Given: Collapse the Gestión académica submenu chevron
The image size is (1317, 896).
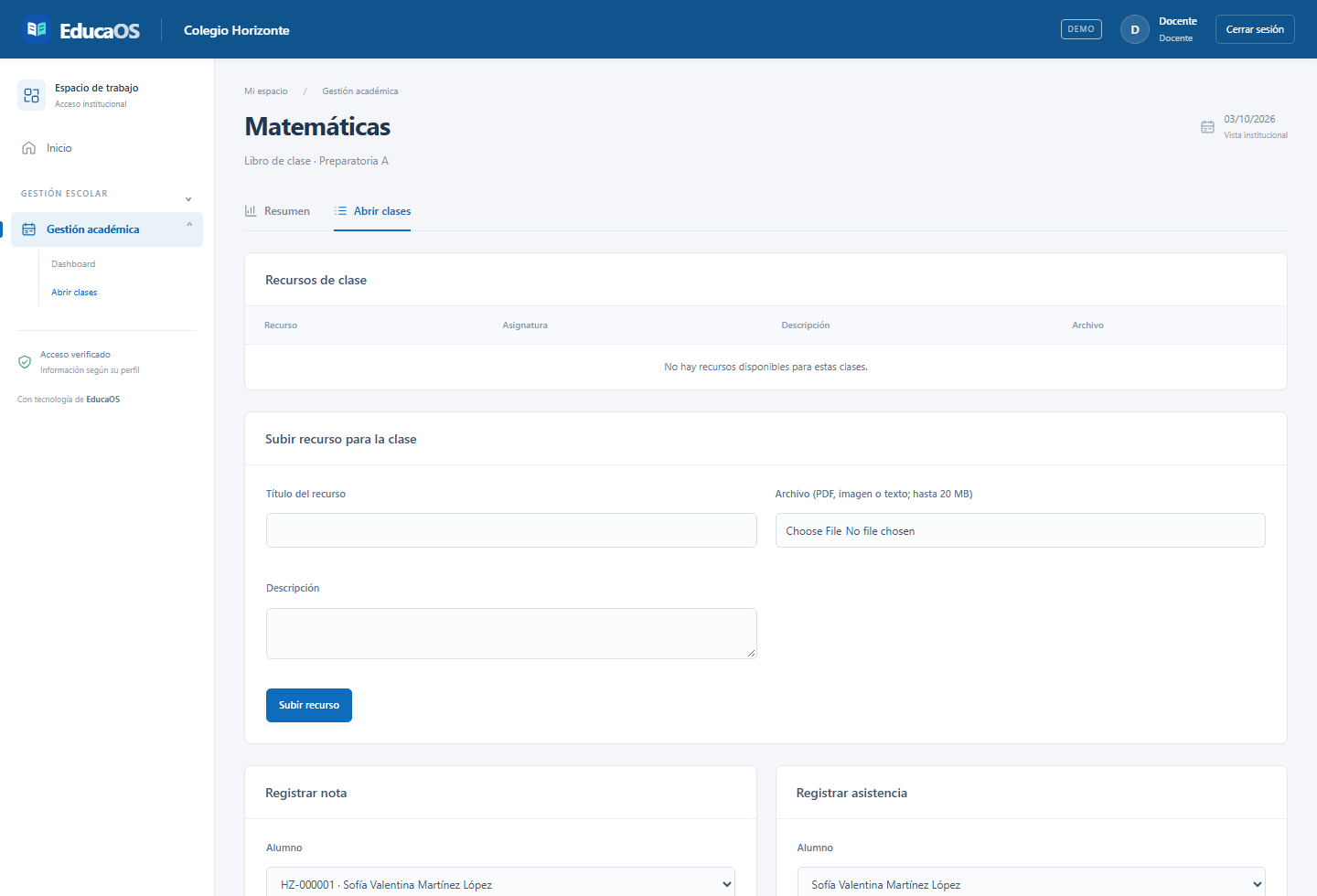Looking at the screenshot, I should pos(189,224).
